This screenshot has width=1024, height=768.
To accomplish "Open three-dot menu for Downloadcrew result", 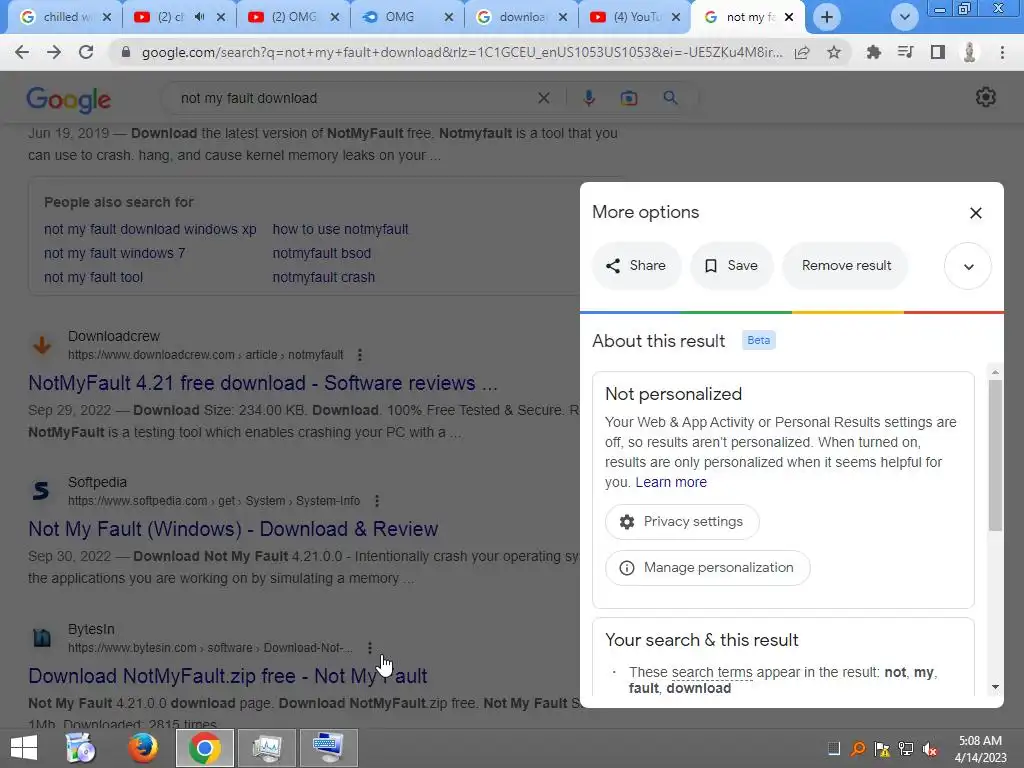I will point(360,355).
